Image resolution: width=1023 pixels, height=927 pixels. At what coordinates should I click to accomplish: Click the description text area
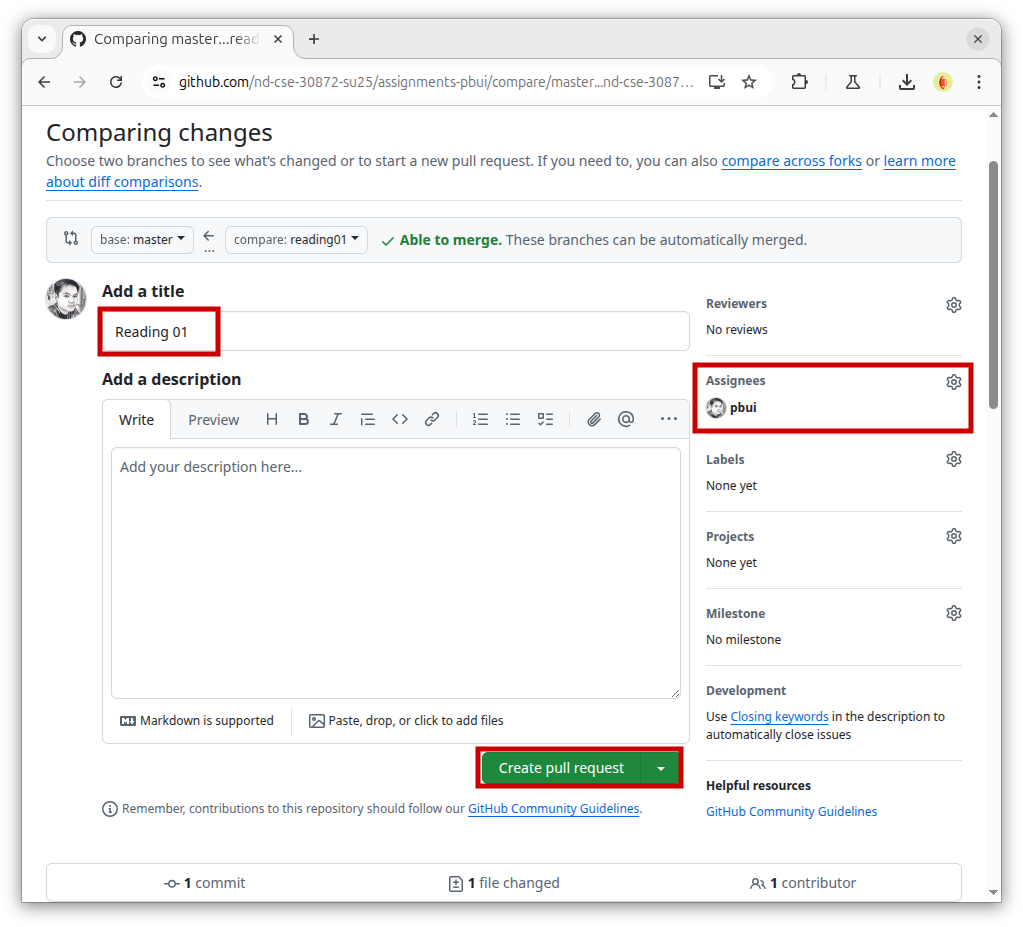tap(395, 573)
